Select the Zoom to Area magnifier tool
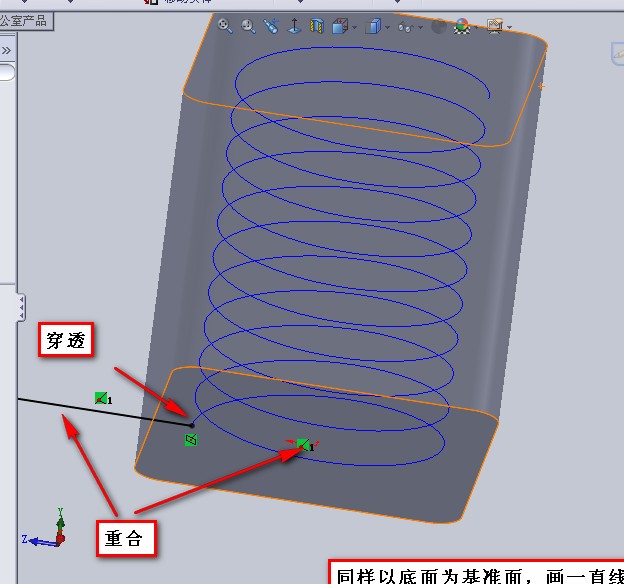 pos(248,26)
